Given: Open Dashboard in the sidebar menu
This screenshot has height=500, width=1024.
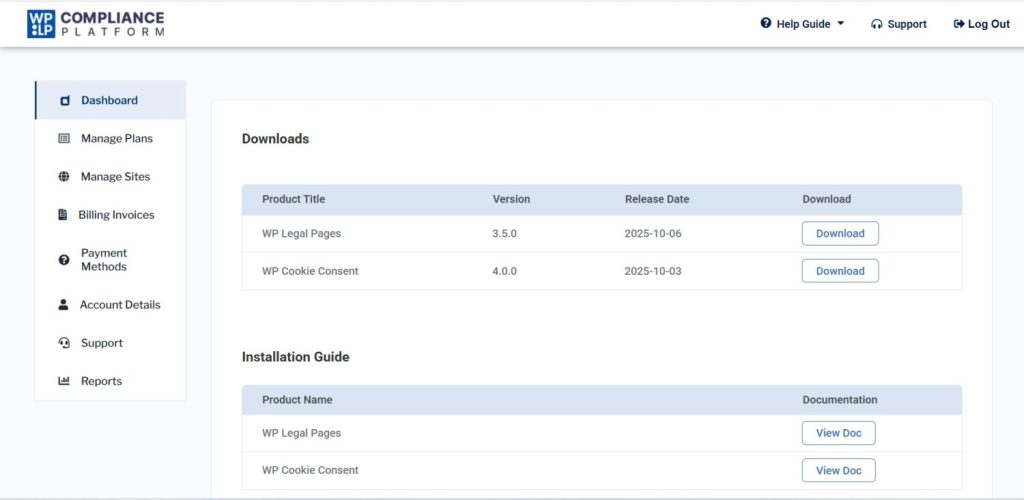Looking at the screenshot, I should [110, 101].
